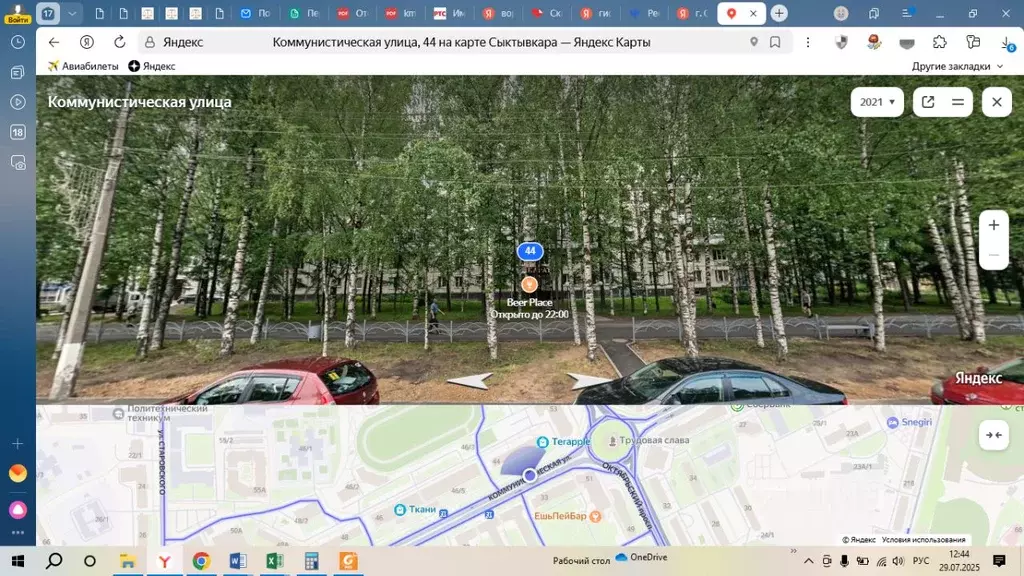Image resolution: width=1024 pixels, height=576 pixels.
Task: Add a sidebar app with plus icon
Action: pyautogui.click(x=18, y=444)
